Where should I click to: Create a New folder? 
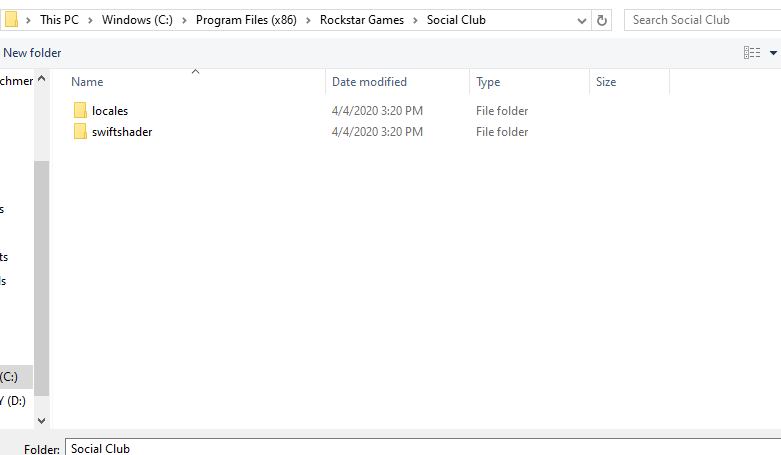point(32,53)
